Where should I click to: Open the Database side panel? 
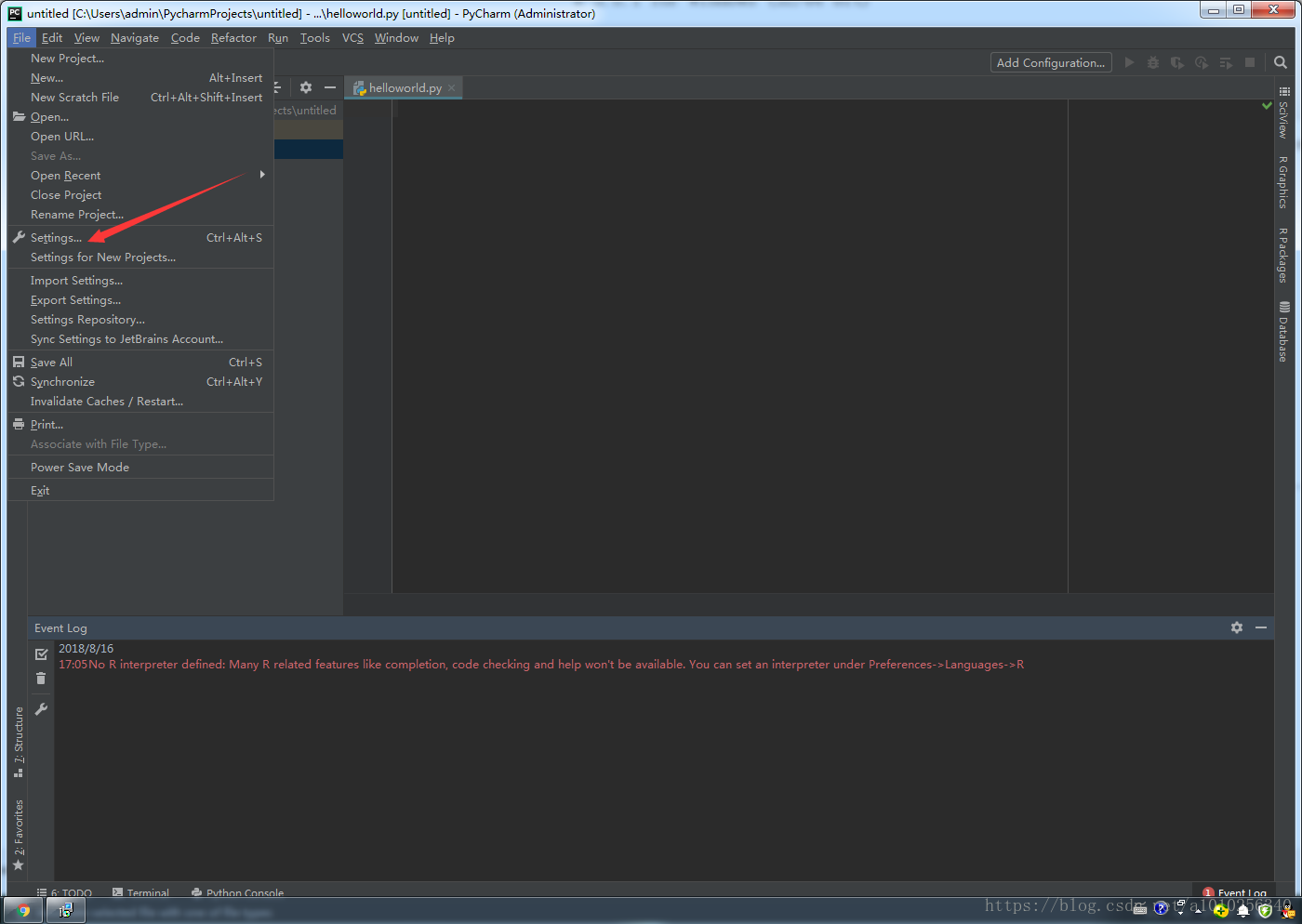click(1284, 330)
